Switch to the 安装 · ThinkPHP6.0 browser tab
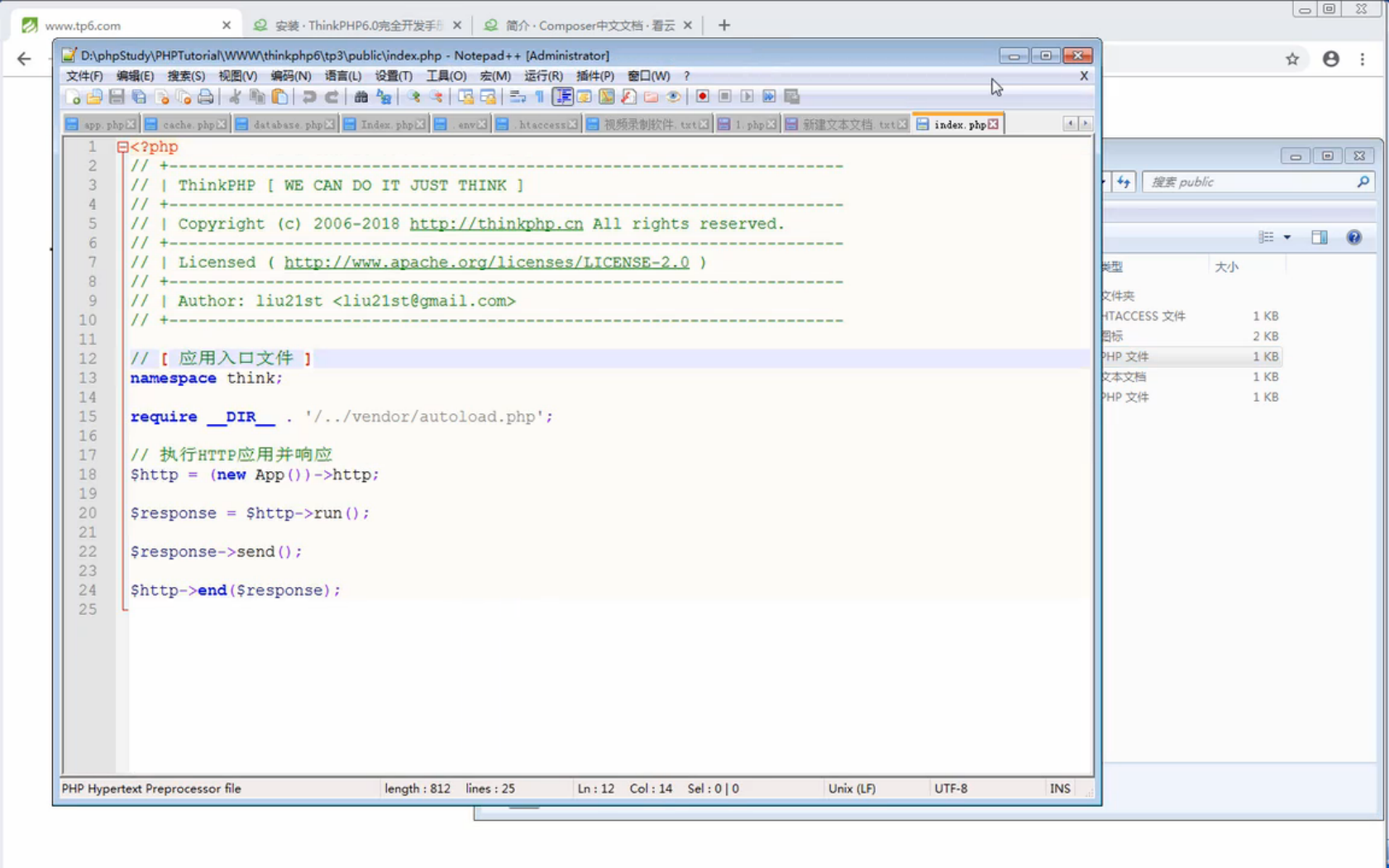The height and width of the screenshot is (868, 1389). (357, 26)
